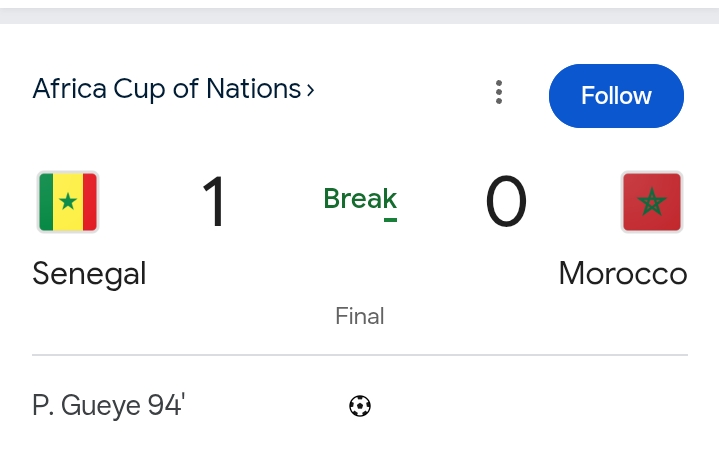
Task: Expand the chevron beside Africa Cup of Nations
Action: click(x=310, y=90)
